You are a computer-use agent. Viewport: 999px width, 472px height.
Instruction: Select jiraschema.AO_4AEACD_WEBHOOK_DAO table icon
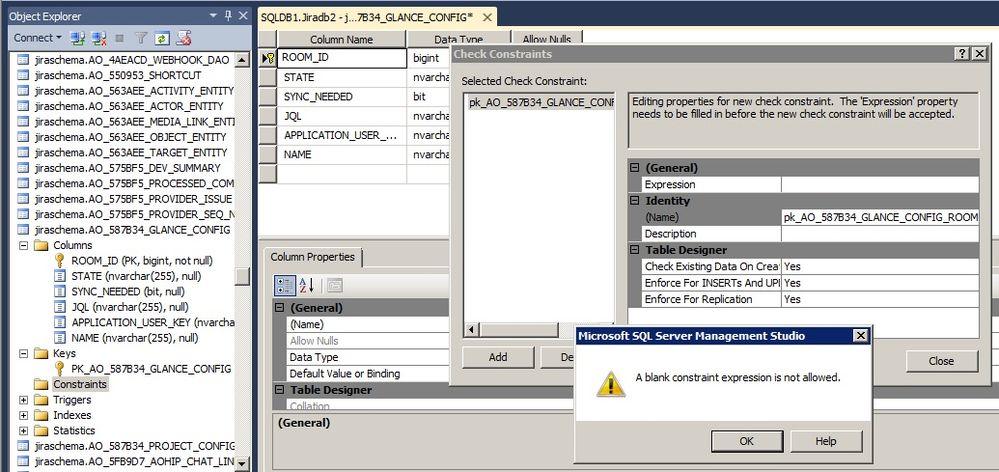[x=23, y=60]
